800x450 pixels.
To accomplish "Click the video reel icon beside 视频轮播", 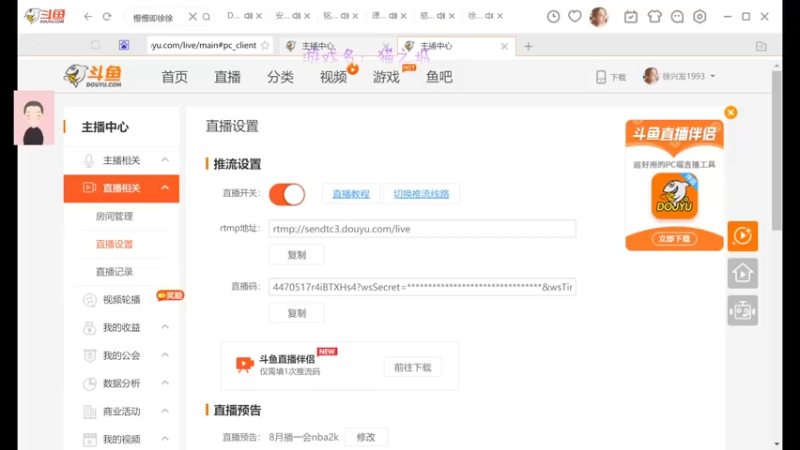I will pos(89,300).
